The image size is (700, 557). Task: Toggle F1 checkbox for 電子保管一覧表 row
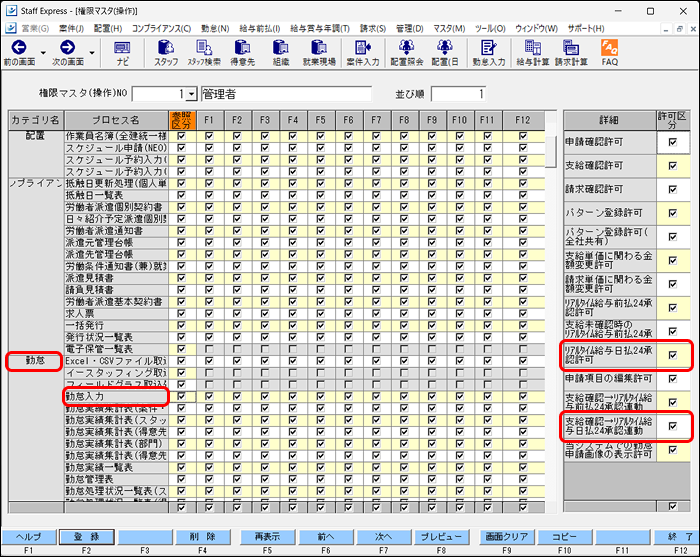pos(209,349)
